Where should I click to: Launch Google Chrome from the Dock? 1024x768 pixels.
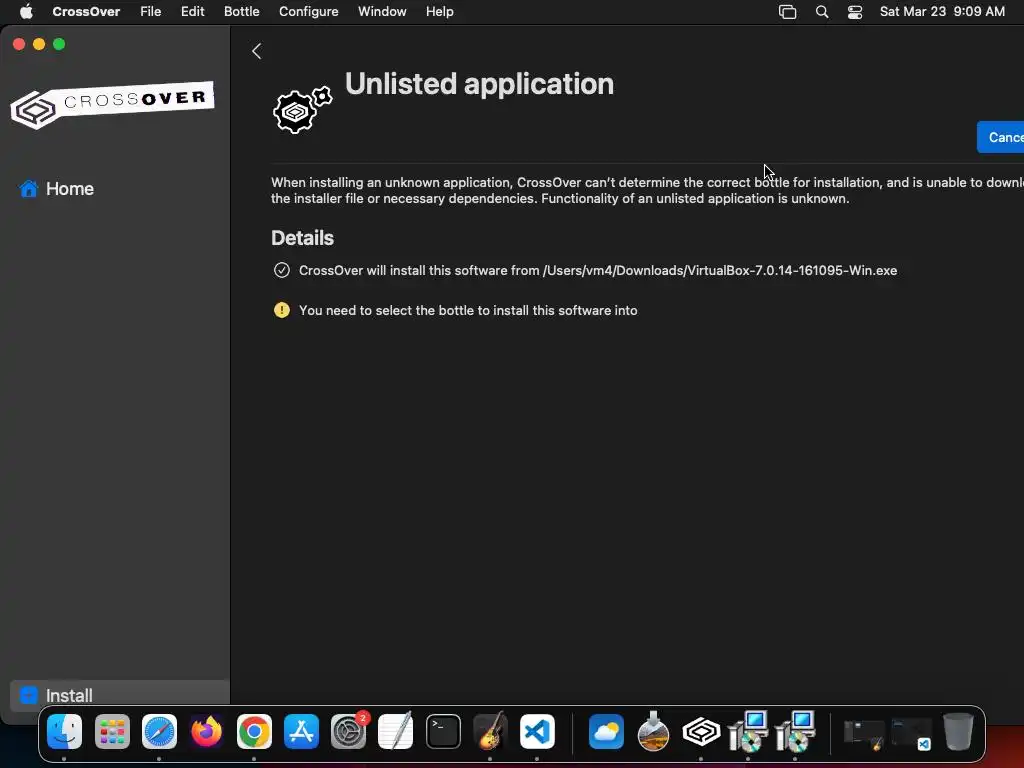(x=254, y=731)
